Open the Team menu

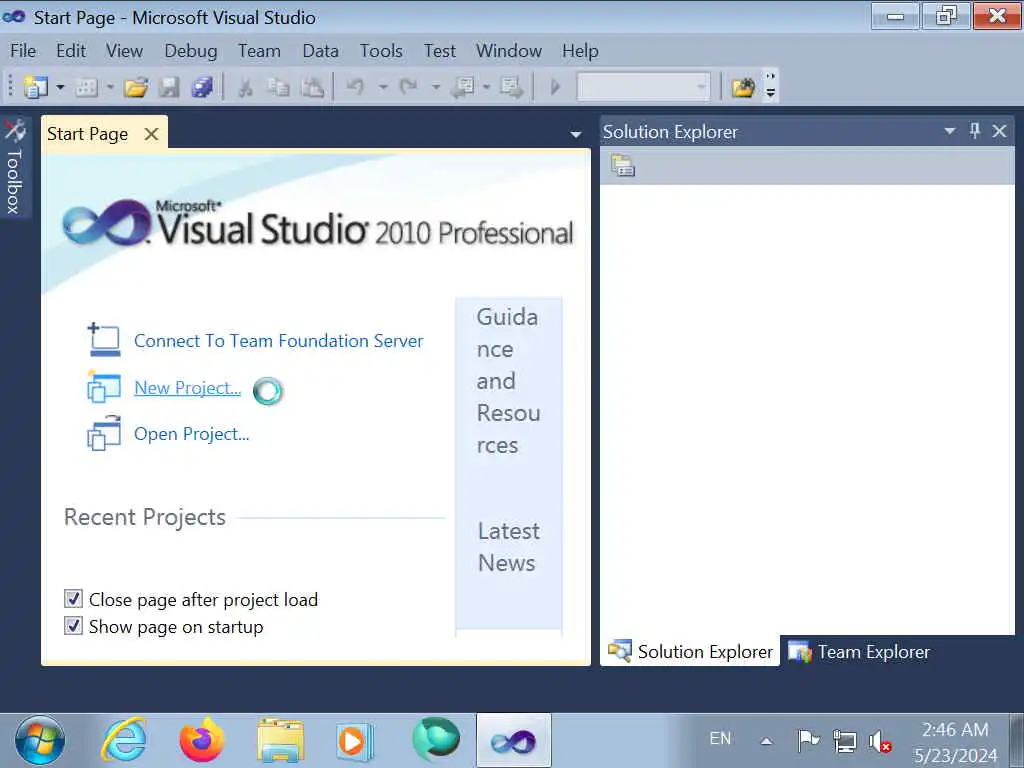(x=259, y=51)
